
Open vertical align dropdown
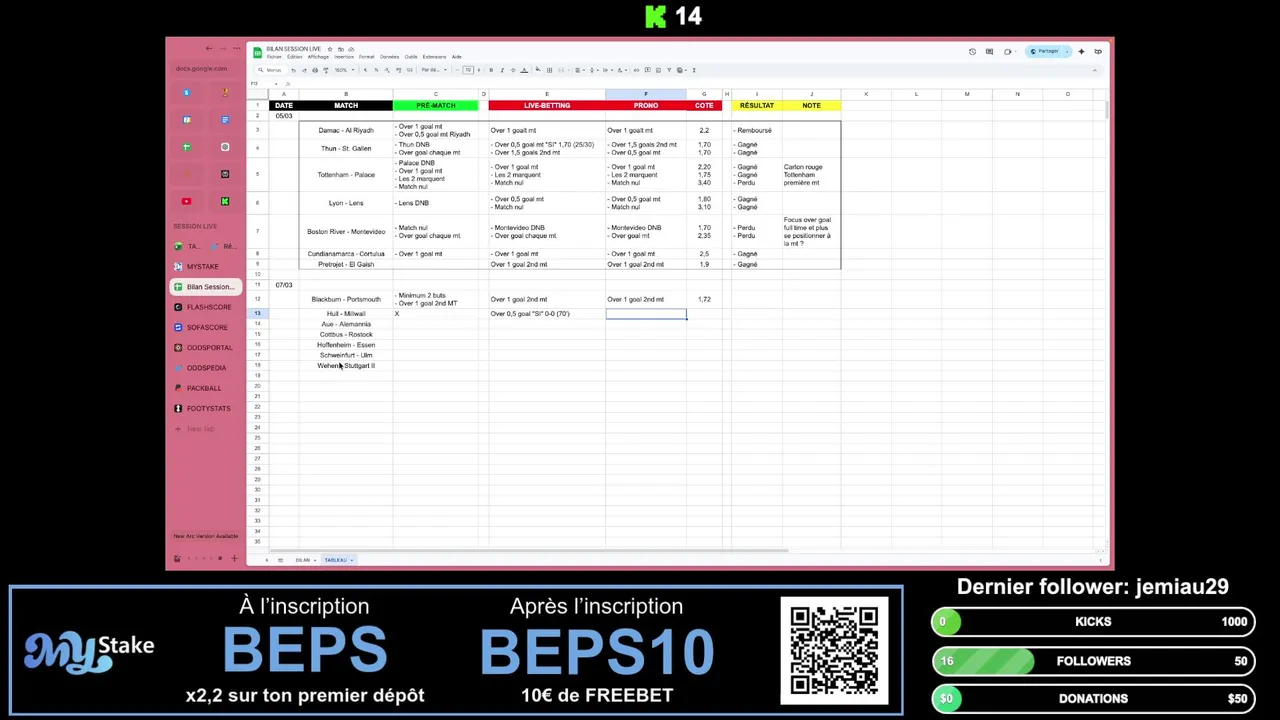click(592, 70)
